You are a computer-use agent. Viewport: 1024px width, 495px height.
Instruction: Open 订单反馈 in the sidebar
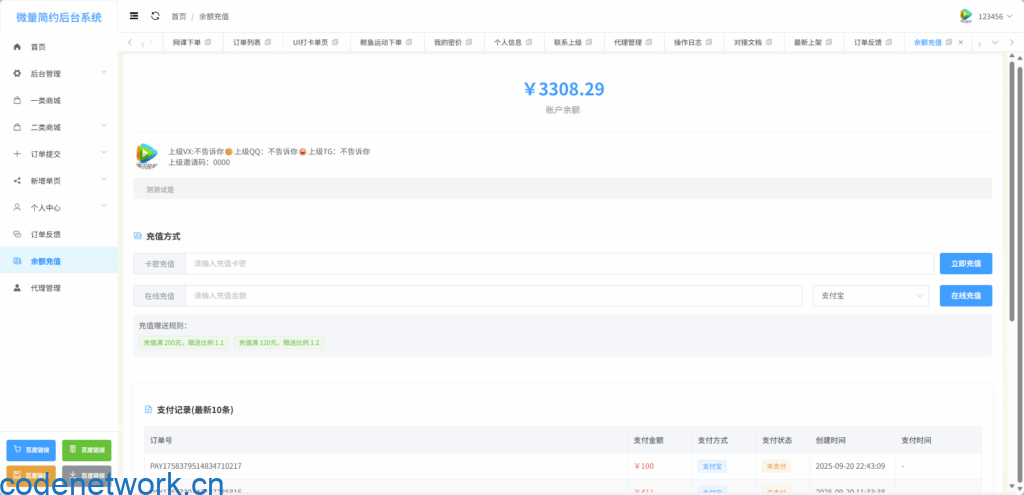coord(45,234)
